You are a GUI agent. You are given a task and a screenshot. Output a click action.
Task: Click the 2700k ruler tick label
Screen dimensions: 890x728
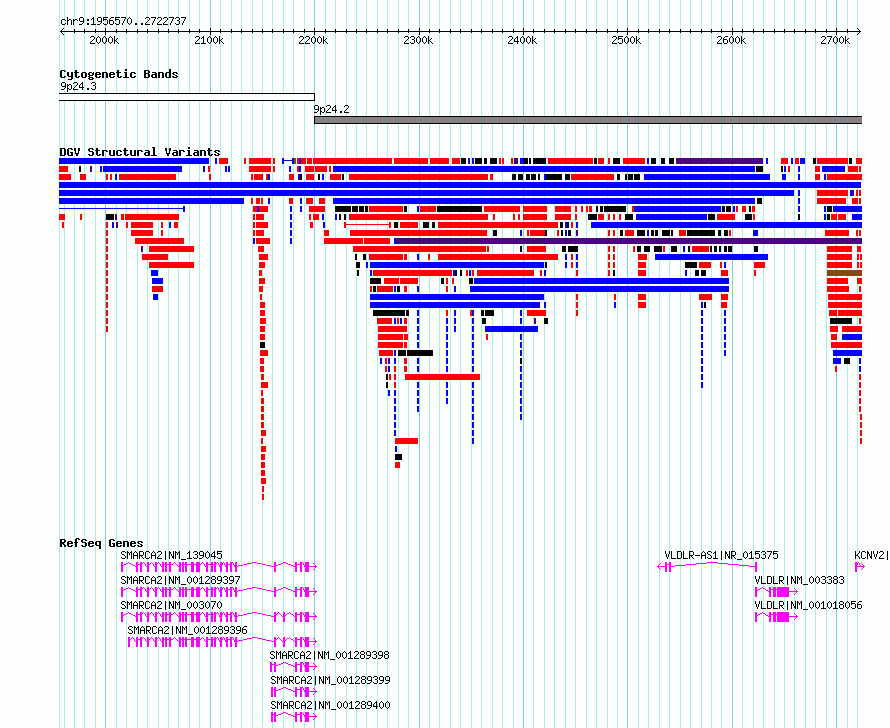point(836,40)
